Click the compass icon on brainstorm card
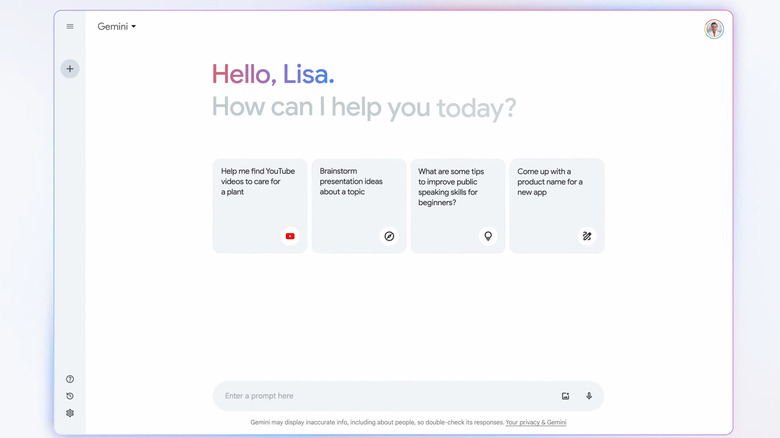Screen dimensions: 780x438 tap(389, 236)
